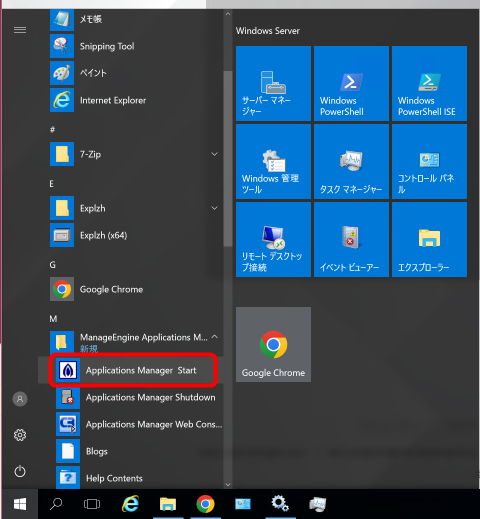
Task: Open the Control Panel tile
Action: pos(429,162)
